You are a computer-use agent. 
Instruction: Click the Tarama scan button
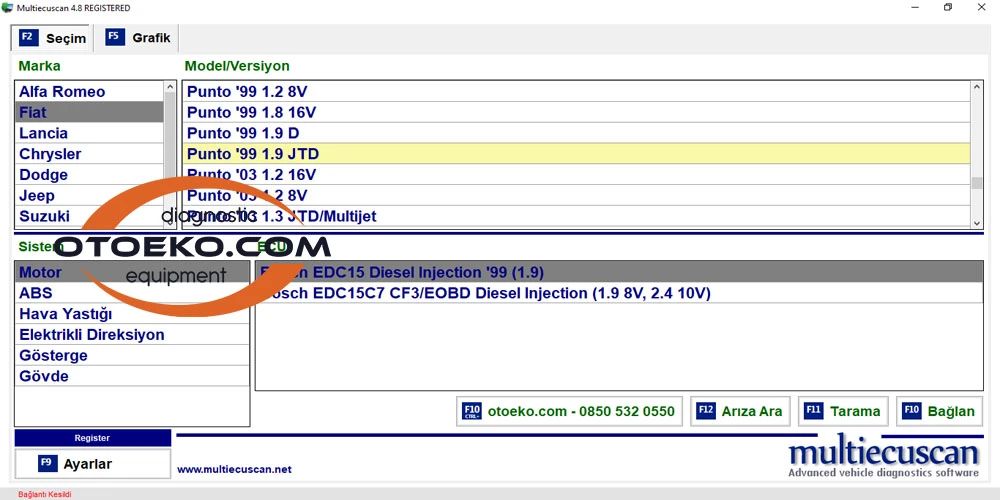844,411
